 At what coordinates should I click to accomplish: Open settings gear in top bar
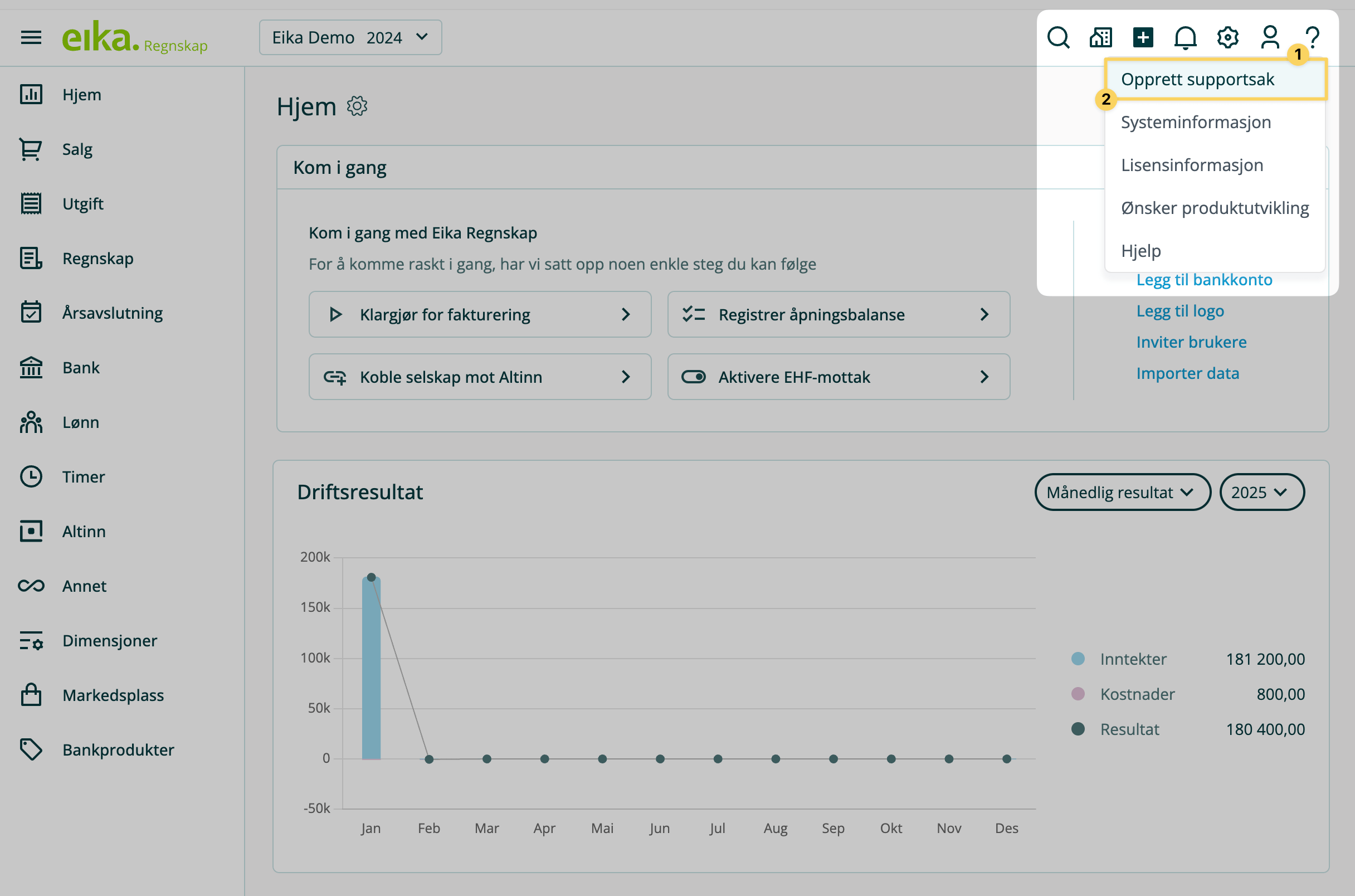tap(1227, 38)
